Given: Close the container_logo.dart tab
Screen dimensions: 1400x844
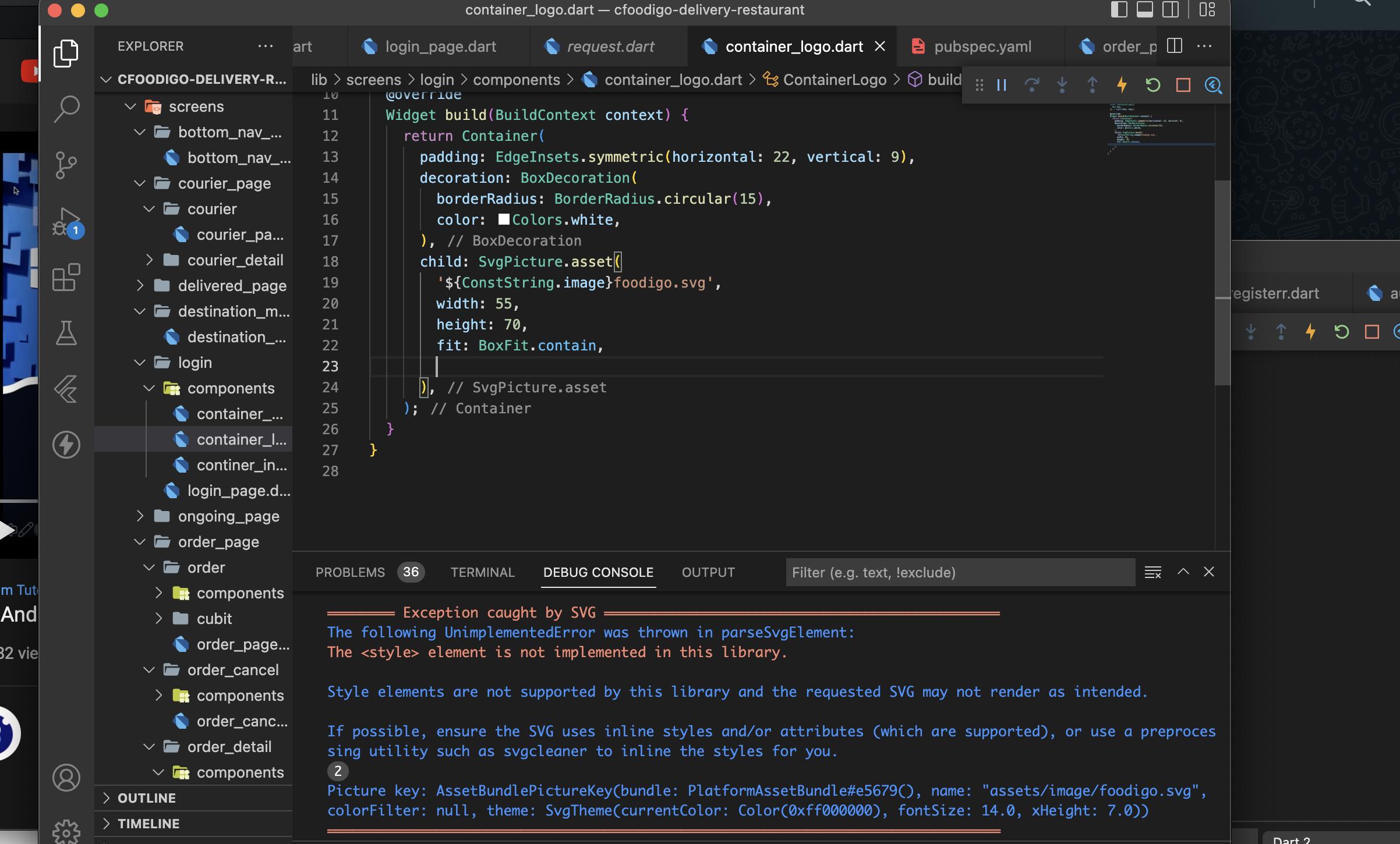Looking at the screenshot, I should pos(880,46).
